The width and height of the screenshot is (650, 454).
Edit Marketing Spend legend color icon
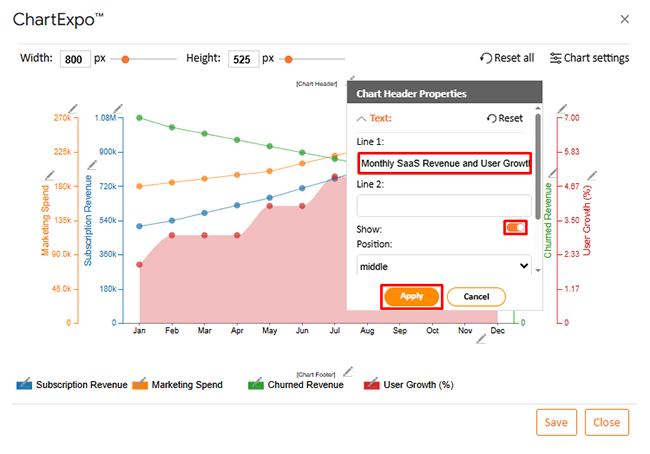pyautogui.click(x=140, y=384)
